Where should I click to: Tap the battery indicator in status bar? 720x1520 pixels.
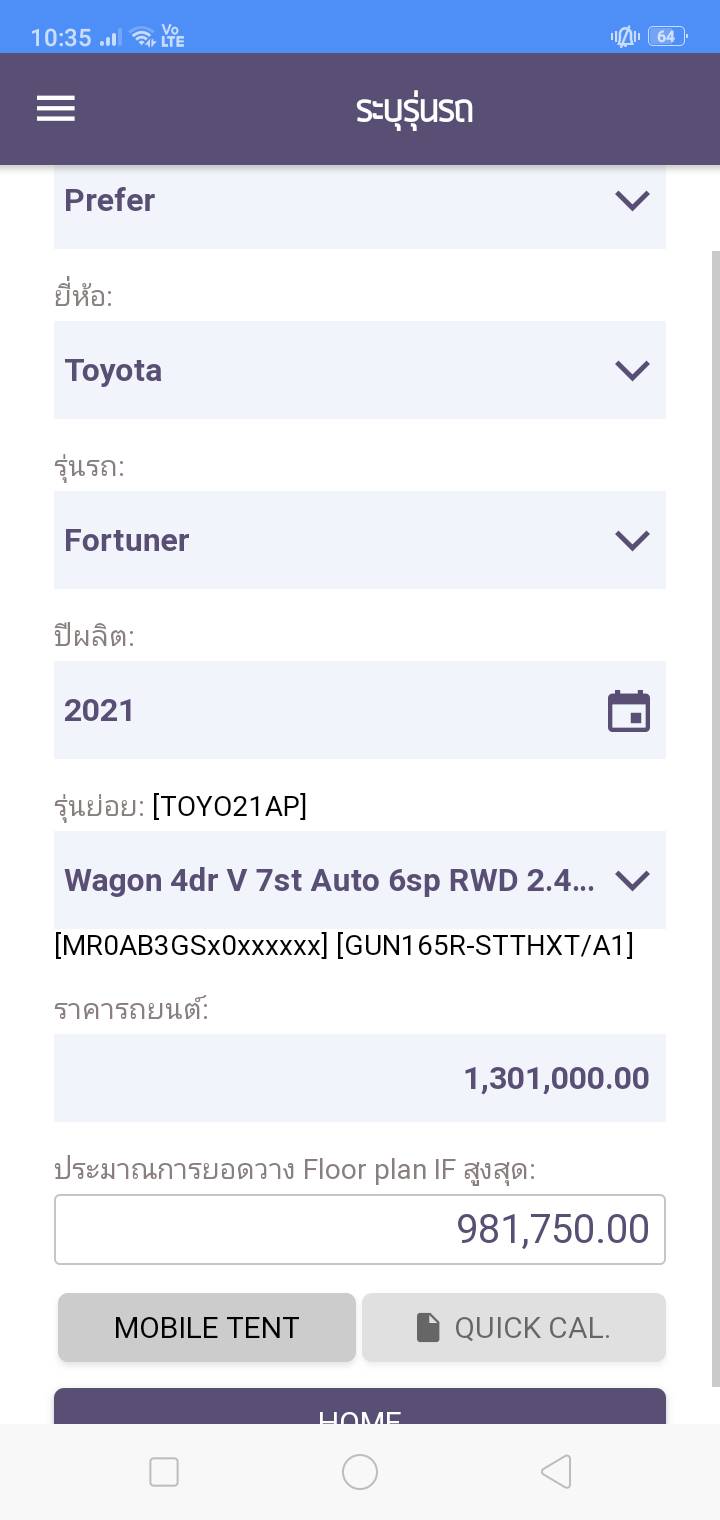pos(667,37)
